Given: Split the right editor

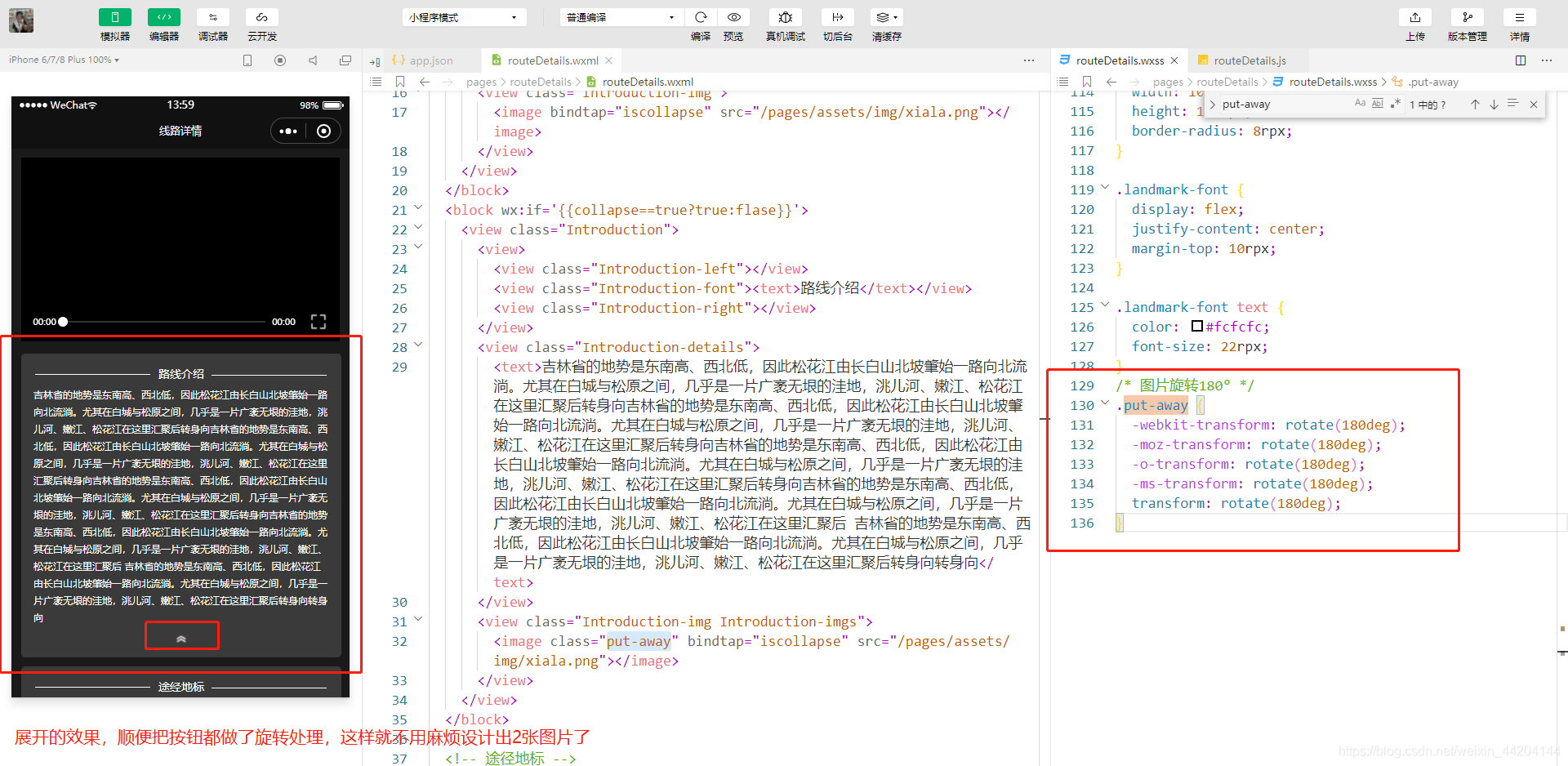Looking at the screenshot, I should pos(1521,60).
